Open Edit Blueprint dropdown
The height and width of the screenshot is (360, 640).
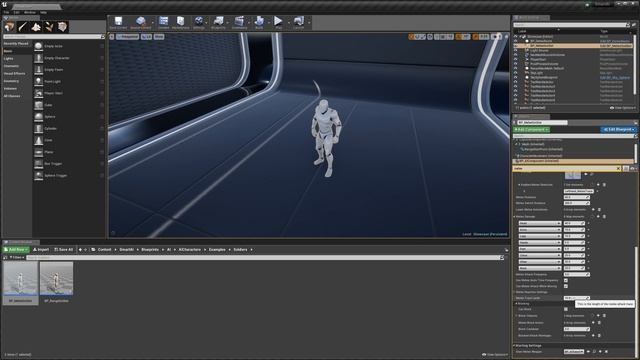coord(618,129)
